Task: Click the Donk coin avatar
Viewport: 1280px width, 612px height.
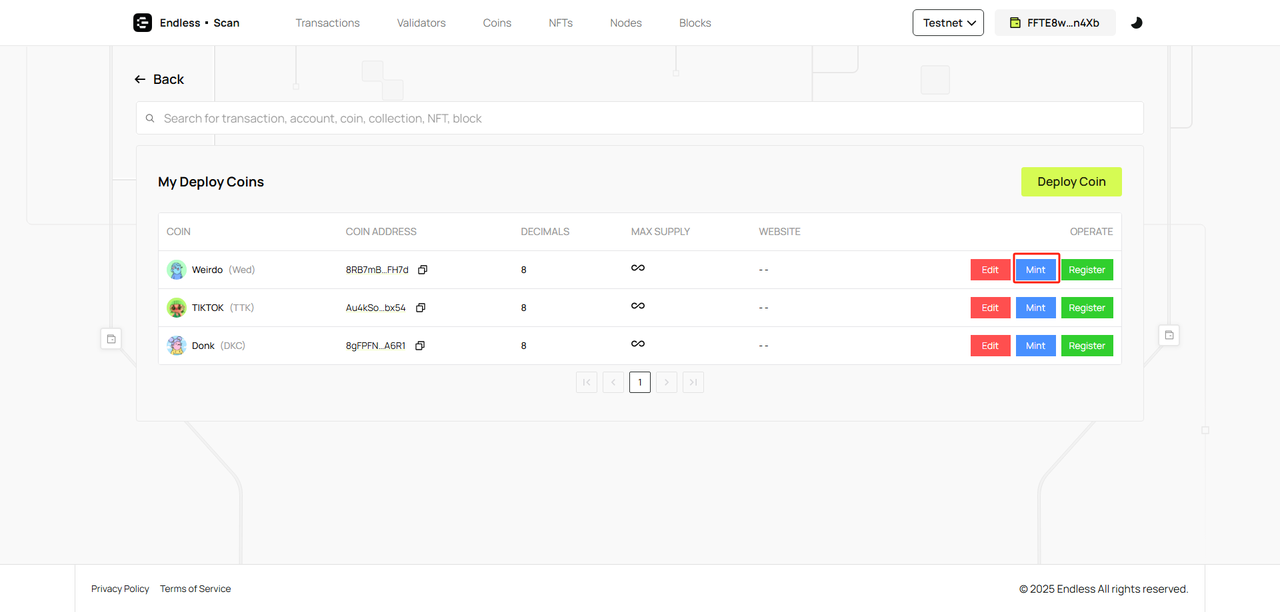Action: tap(177, 346)
